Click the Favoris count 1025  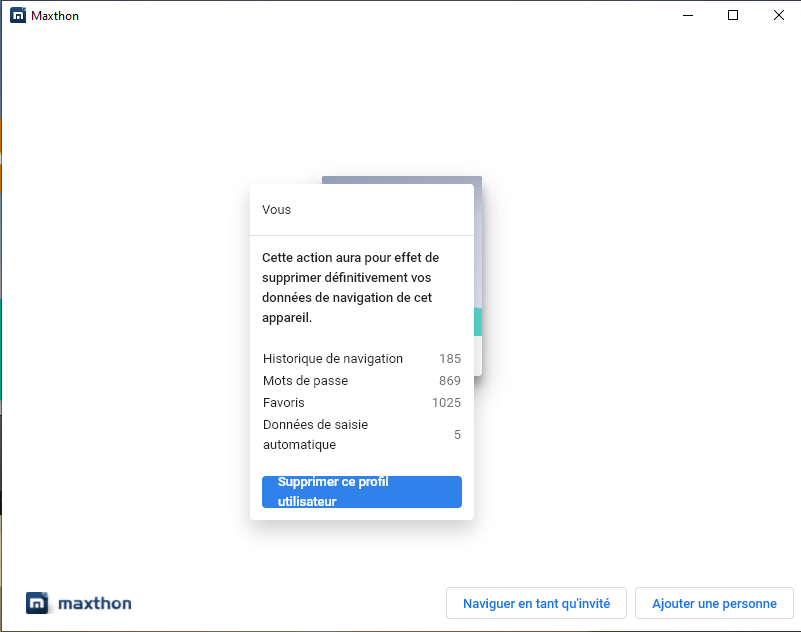pyautogui.click(x=446, y=403)
